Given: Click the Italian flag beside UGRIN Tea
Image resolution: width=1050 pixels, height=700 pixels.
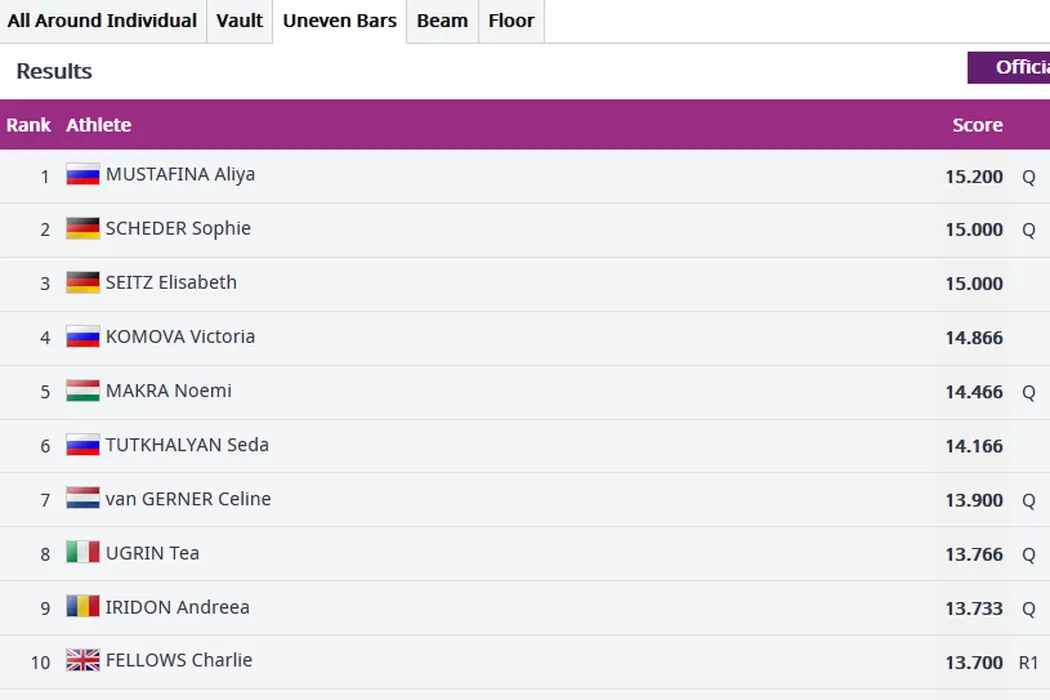Looking at the screenshot, I should 83,553.
